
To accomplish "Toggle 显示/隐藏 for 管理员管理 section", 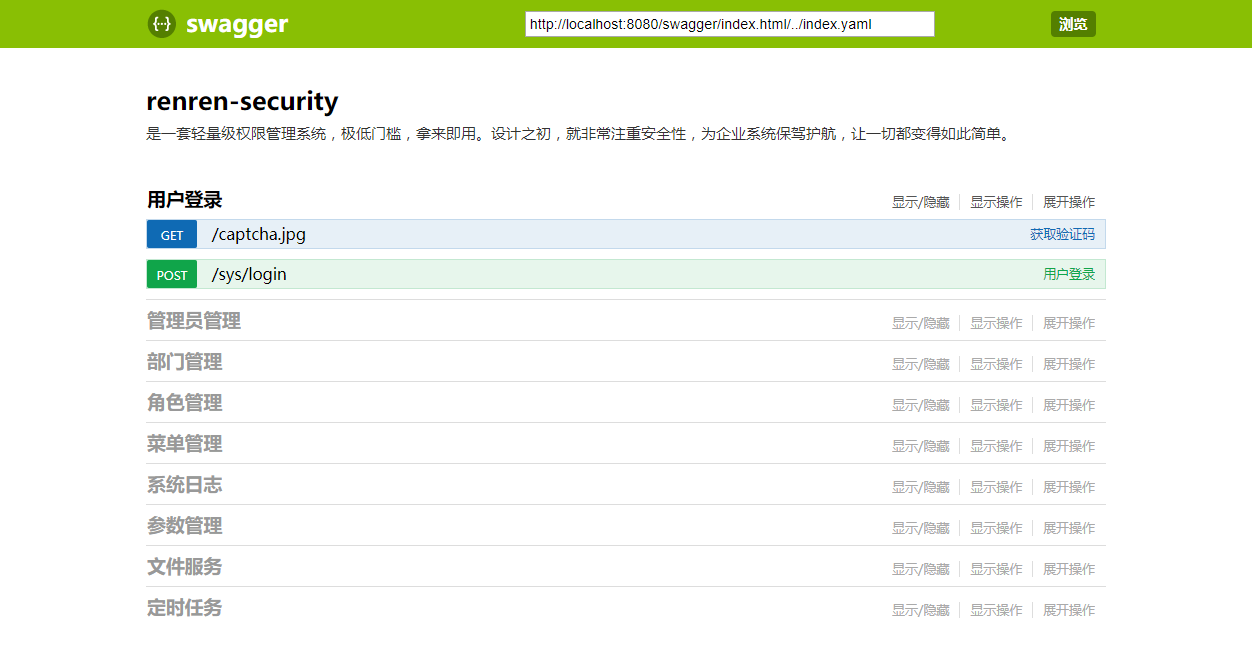I will click(x=921, y=323).
